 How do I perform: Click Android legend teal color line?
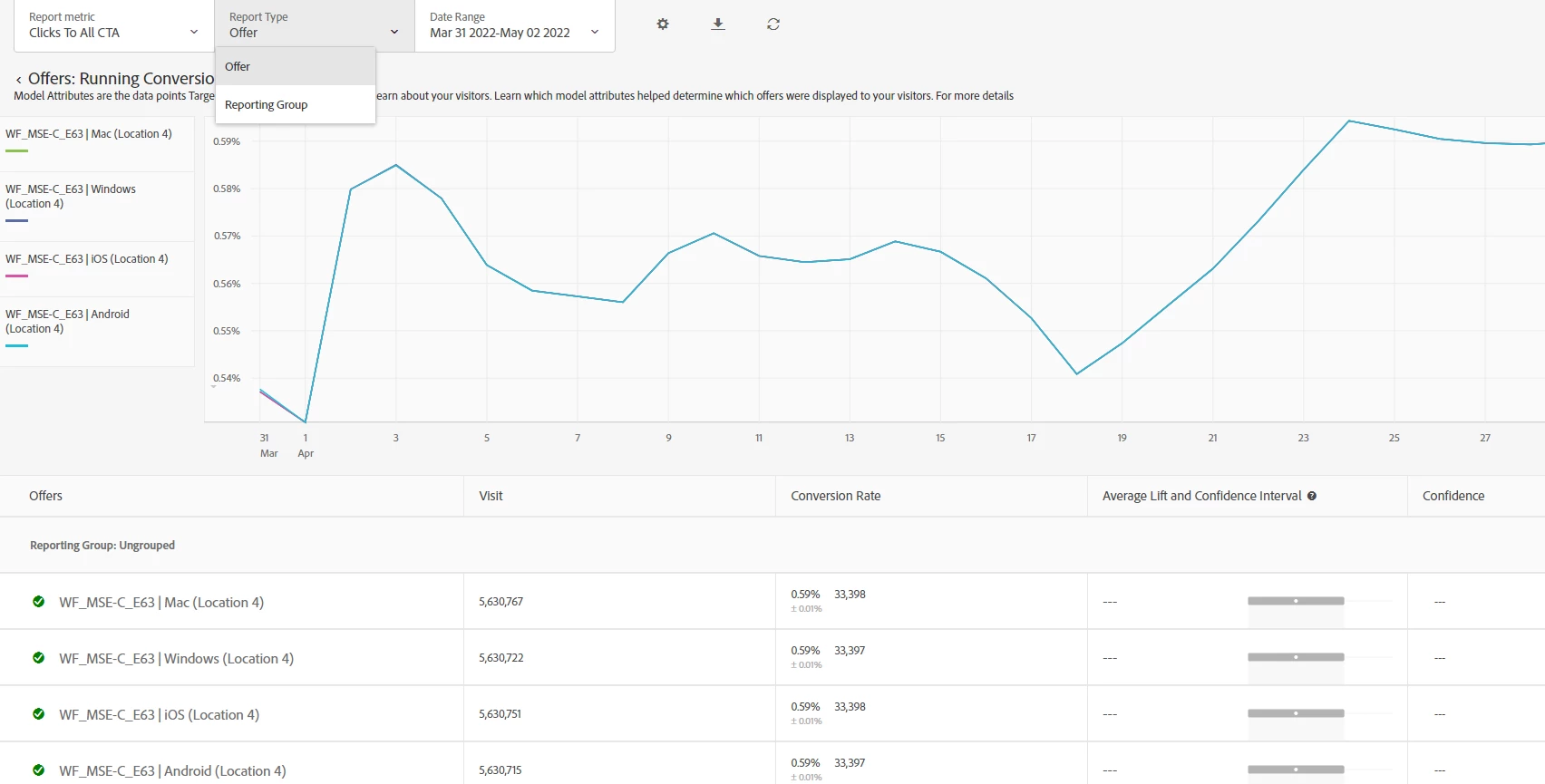[16, 346]
